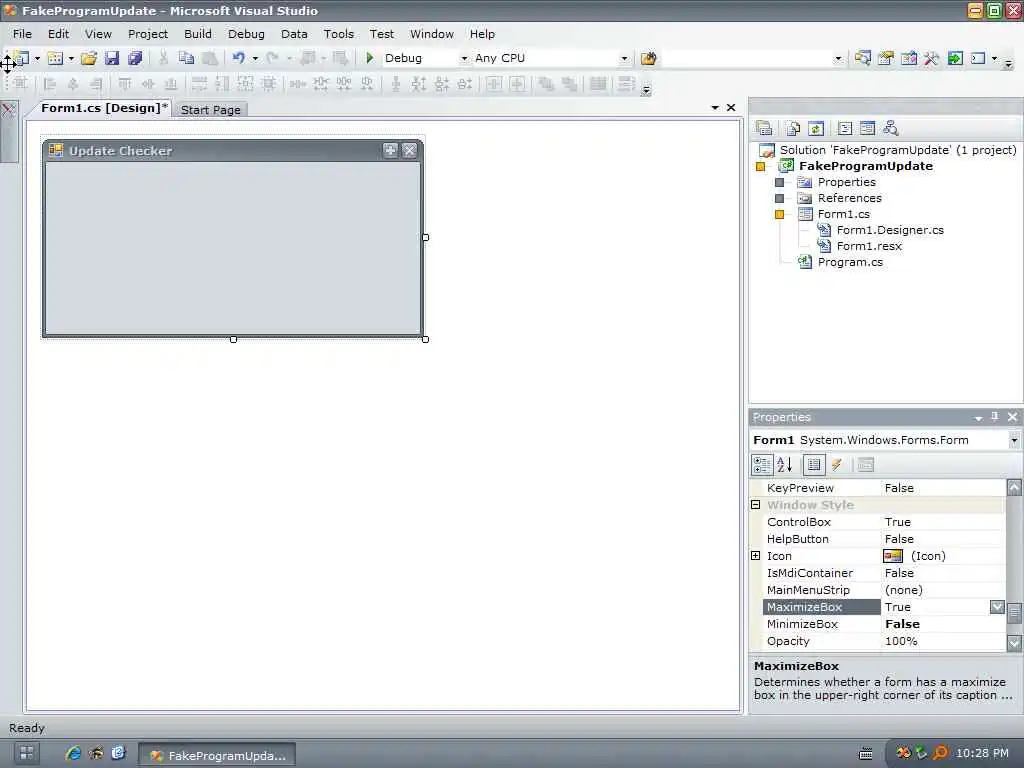Expand the Icon property node

point(756,556)
